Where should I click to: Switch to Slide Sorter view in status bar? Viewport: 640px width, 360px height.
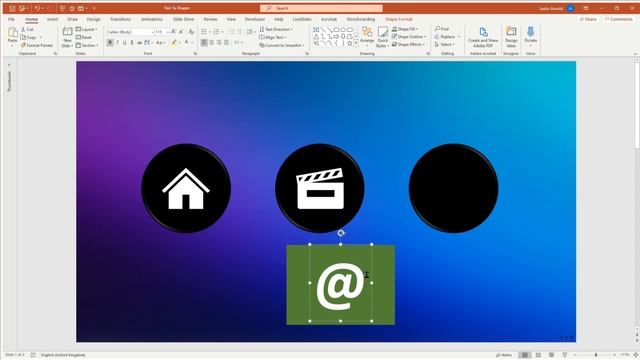point(538,355)
